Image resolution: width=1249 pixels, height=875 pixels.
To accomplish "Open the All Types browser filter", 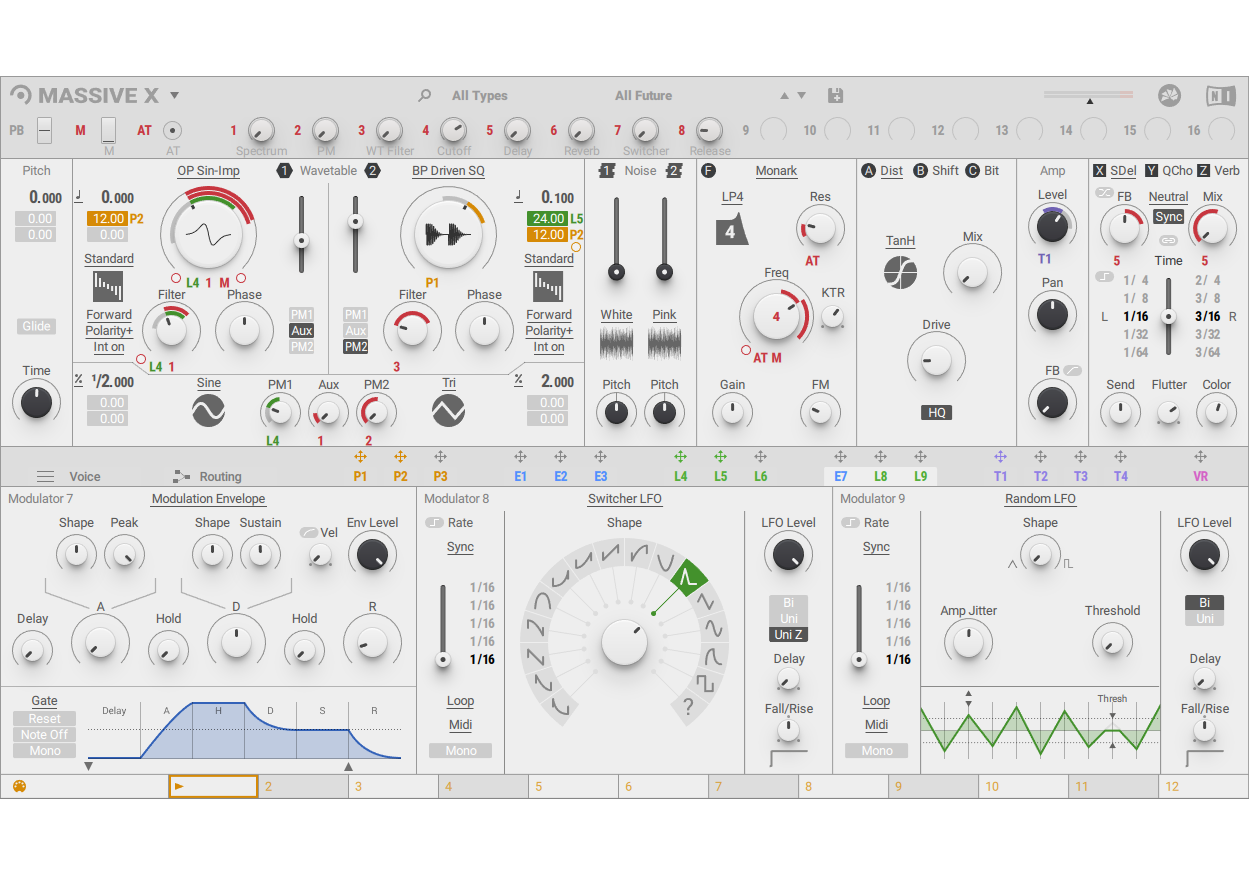I will click(x=480, y=96).
